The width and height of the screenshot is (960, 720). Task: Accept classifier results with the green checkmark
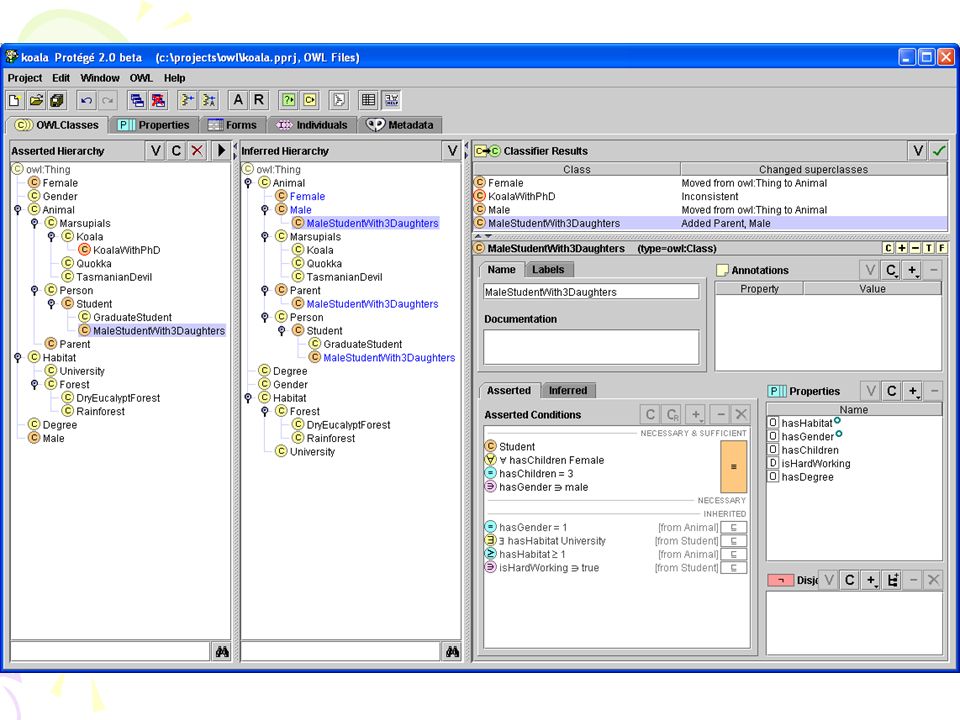[x=939, y=151]
